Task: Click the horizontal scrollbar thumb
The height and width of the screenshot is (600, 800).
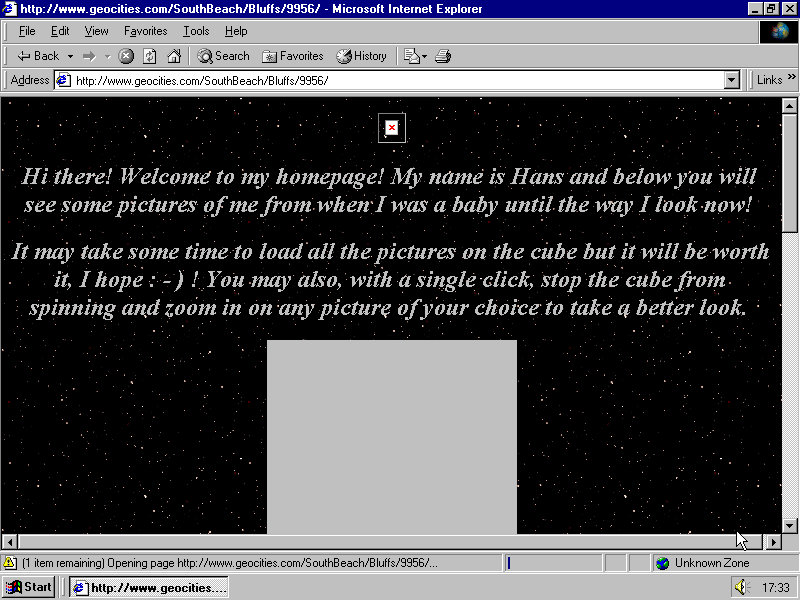Action: coord(390,542)
